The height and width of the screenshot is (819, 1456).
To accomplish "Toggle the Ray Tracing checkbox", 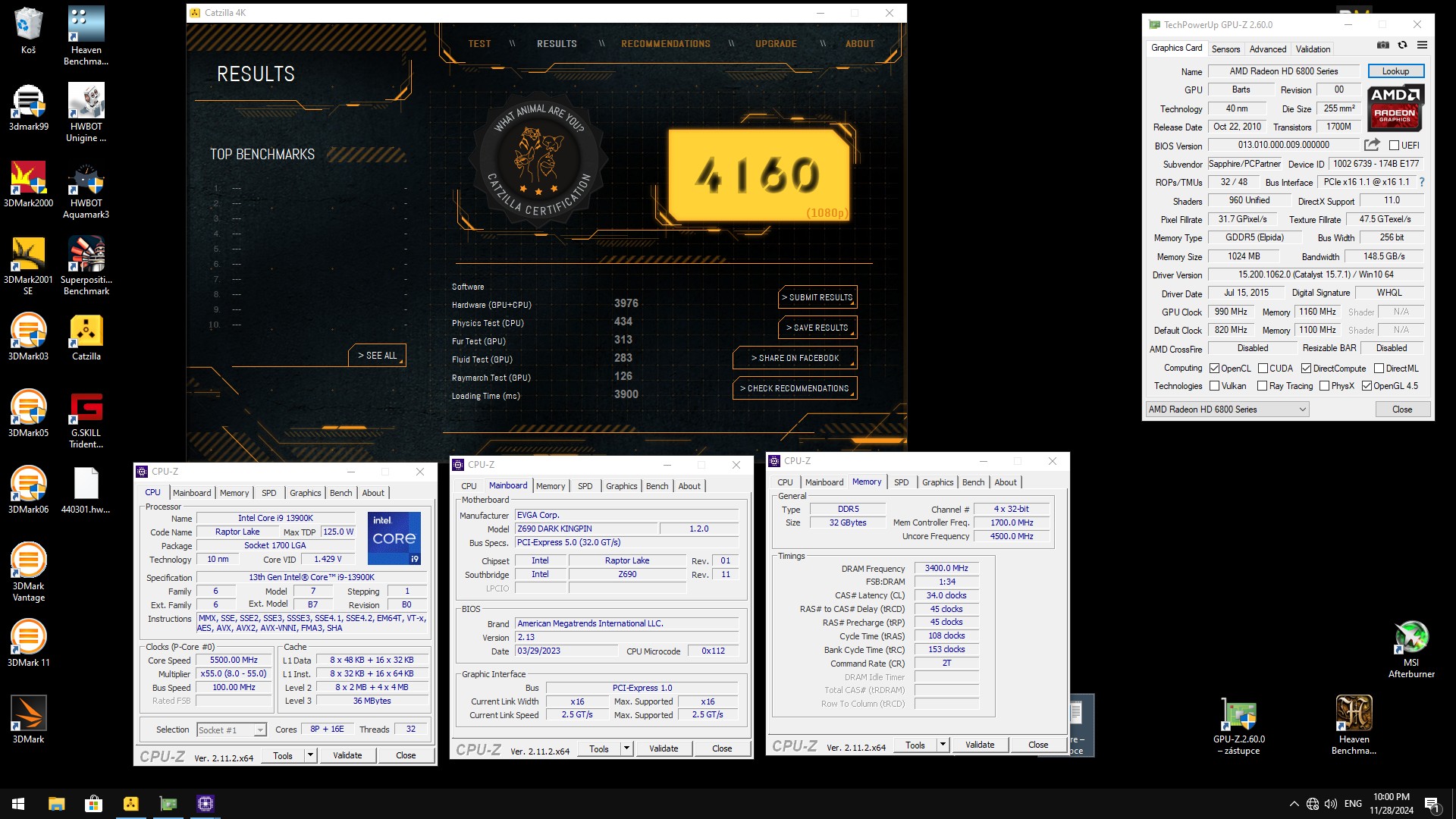I will (x=1263, y=386).
